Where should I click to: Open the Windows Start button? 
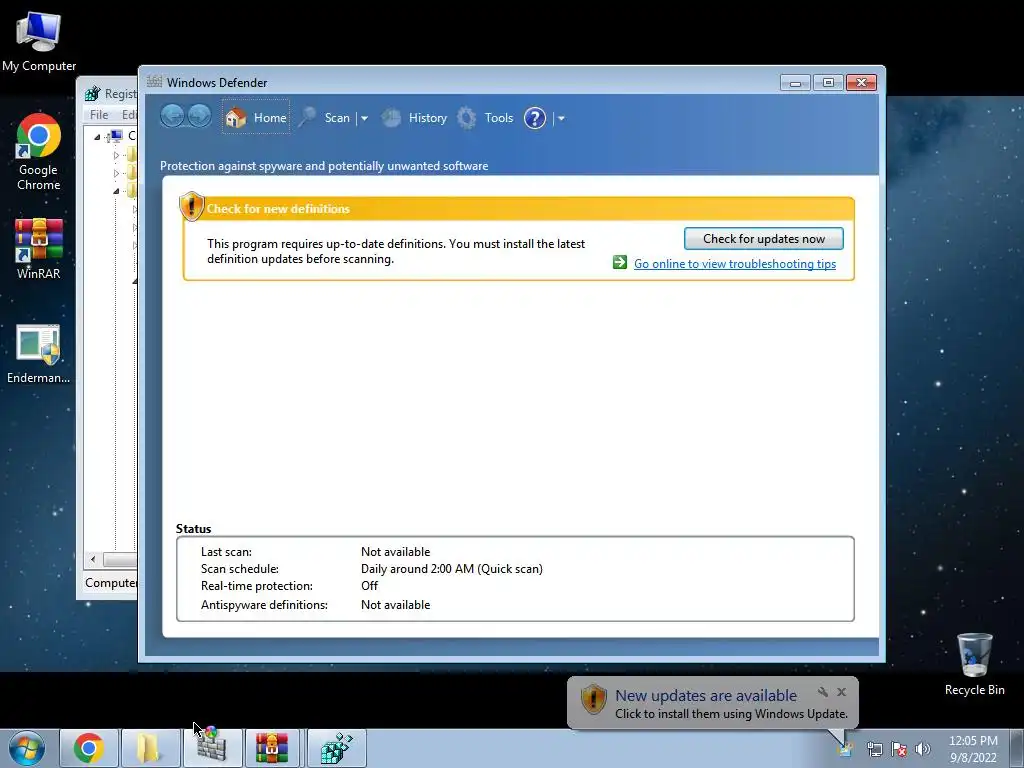pyautogui.click(x=27, y=748)
